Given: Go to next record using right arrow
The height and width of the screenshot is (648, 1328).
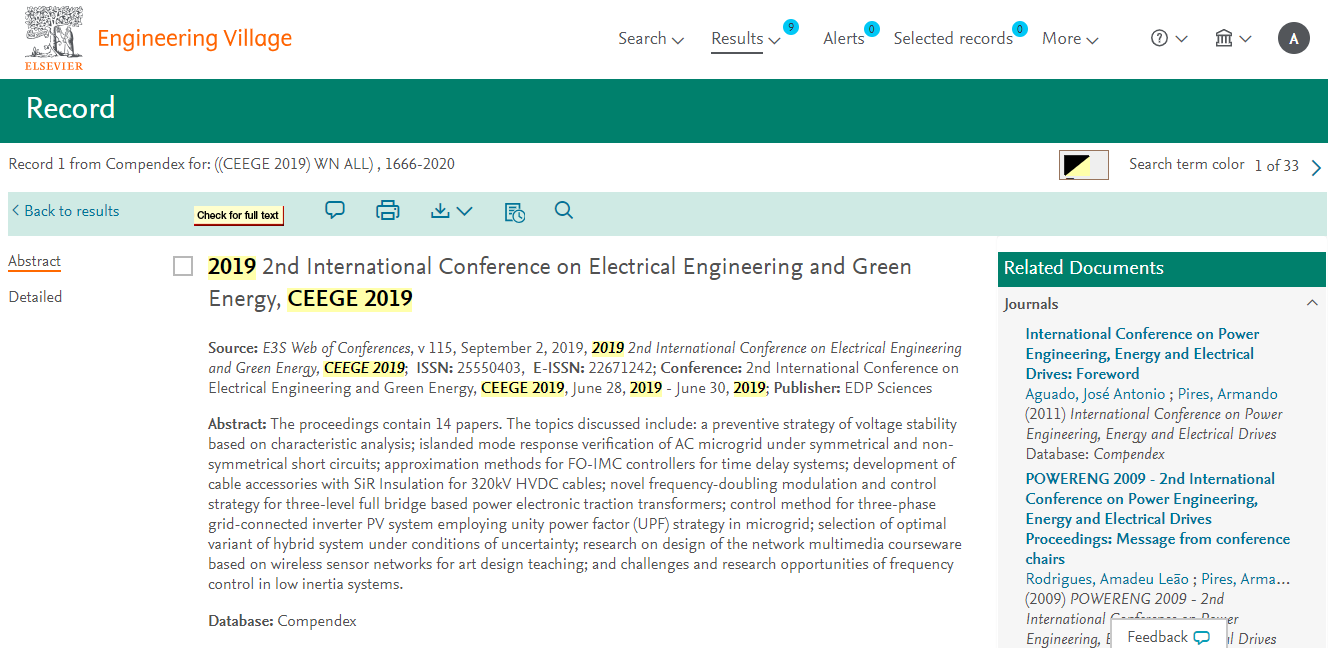Looking at the screenshot, I should (x=1316, y=167).
